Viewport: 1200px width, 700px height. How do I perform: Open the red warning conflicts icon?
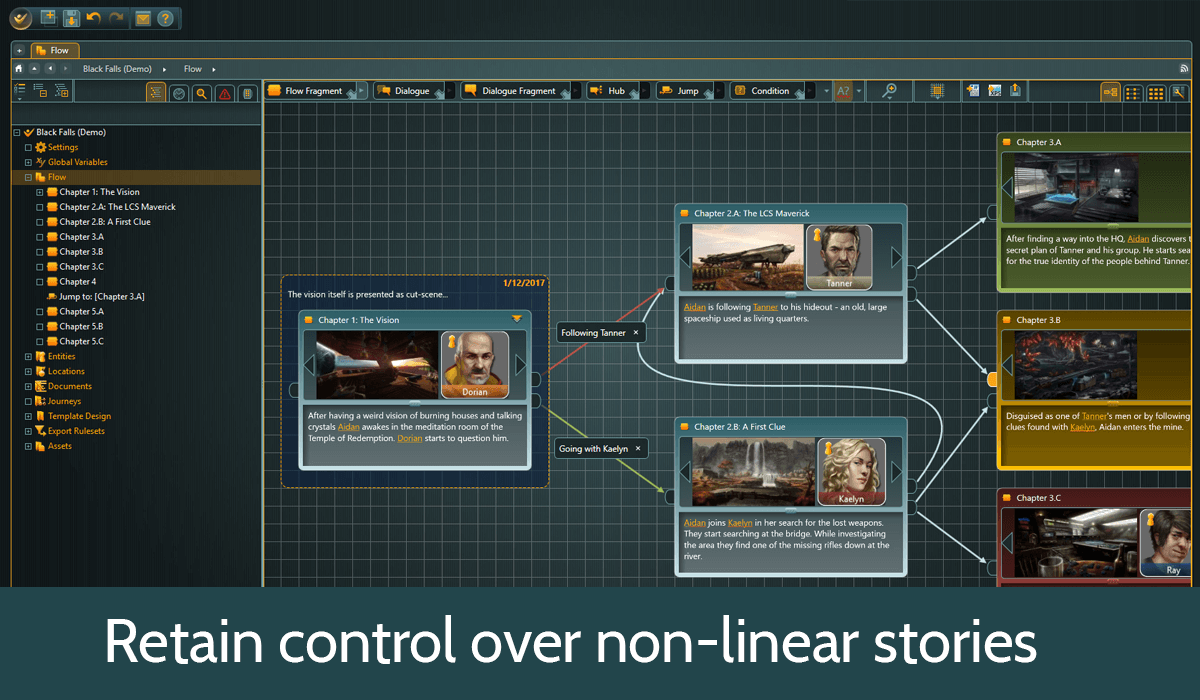[225, 93]
